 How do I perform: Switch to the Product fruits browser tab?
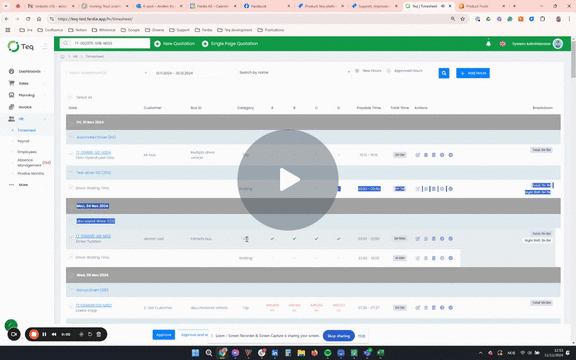(x=481, y=6)
